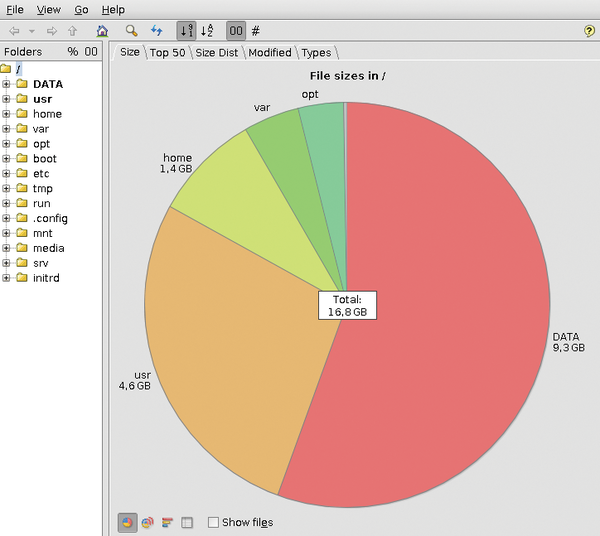600x536 pixels.
Task: Go up one folder level
Action: click(72, 31)
